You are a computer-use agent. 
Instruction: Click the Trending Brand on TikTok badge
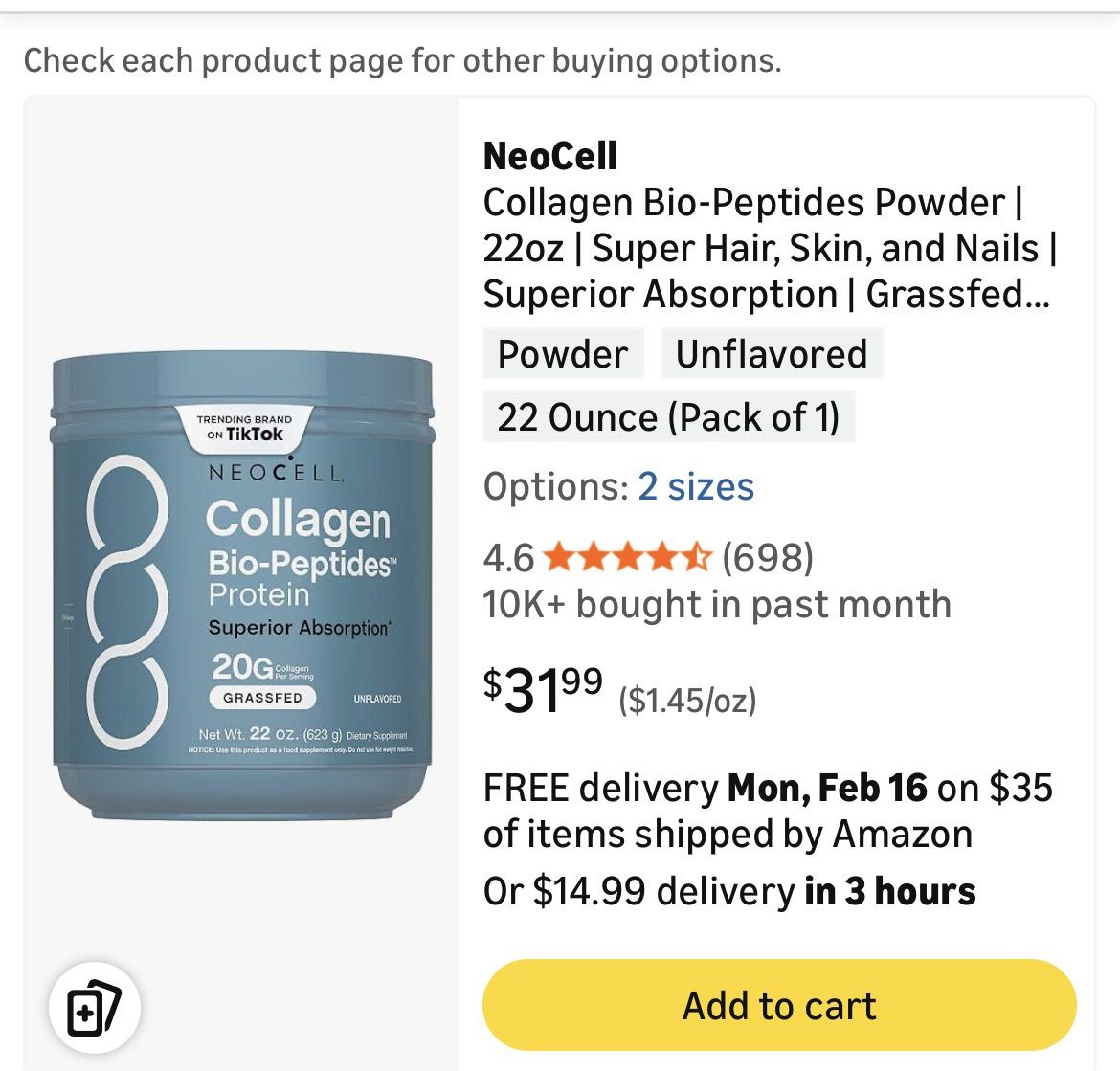(x=245, y=427)
